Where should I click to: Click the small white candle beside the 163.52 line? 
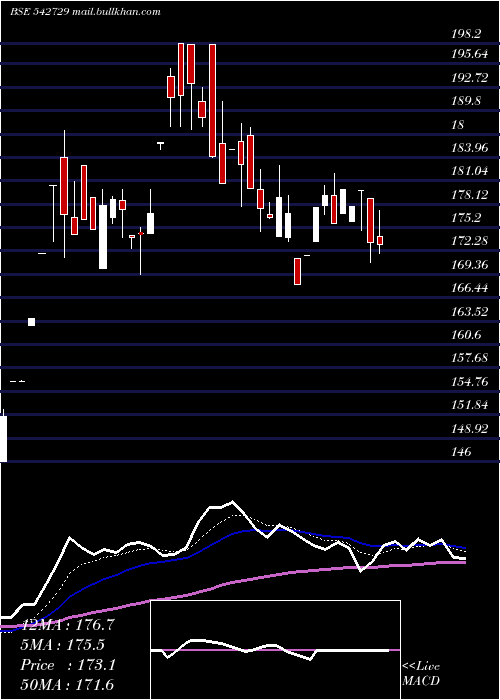[x=31, y=322]
